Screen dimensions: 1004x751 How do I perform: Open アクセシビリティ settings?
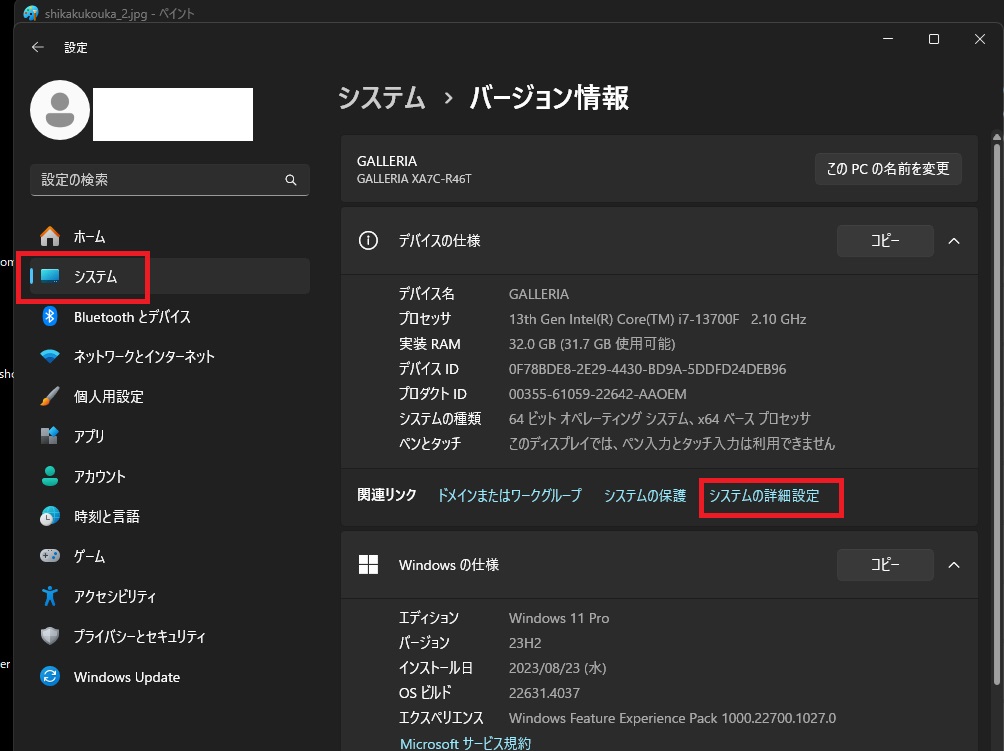click(170, 596)
